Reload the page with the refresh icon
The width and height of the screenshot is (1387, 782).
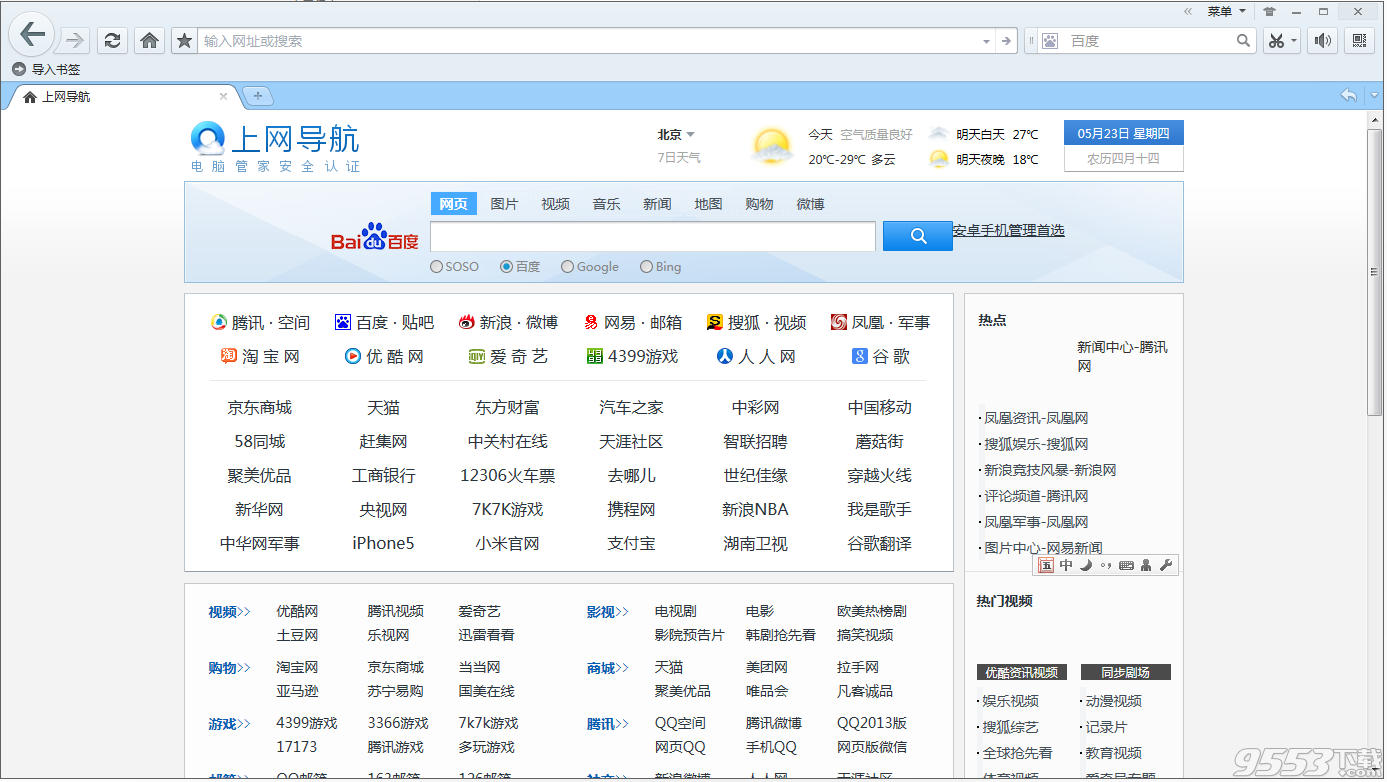tap(112, 40)
